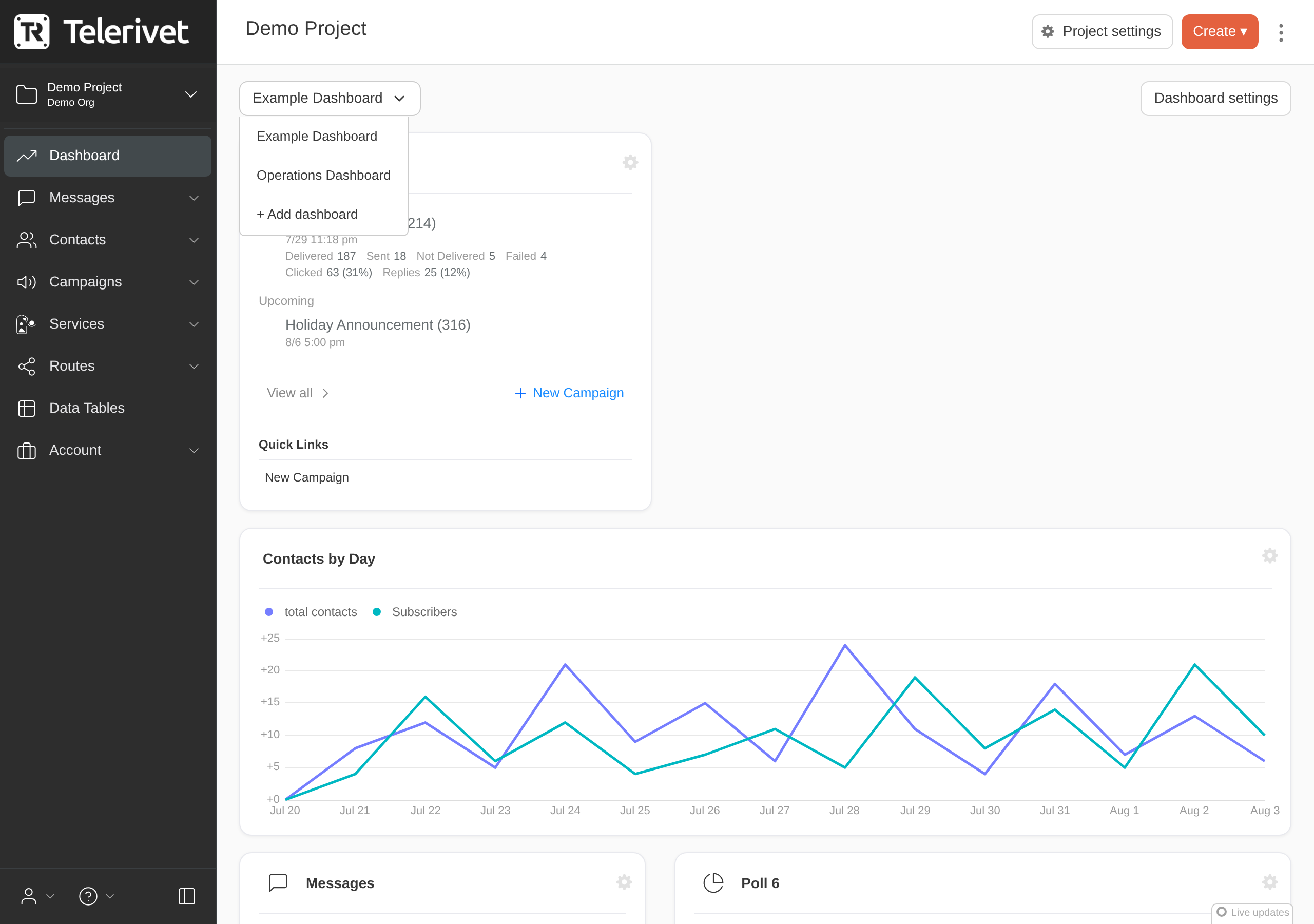This screenshot has width=1314, height=924.
Task: Click the Poll 6 pie chart icon
Action: click(713, 883)
